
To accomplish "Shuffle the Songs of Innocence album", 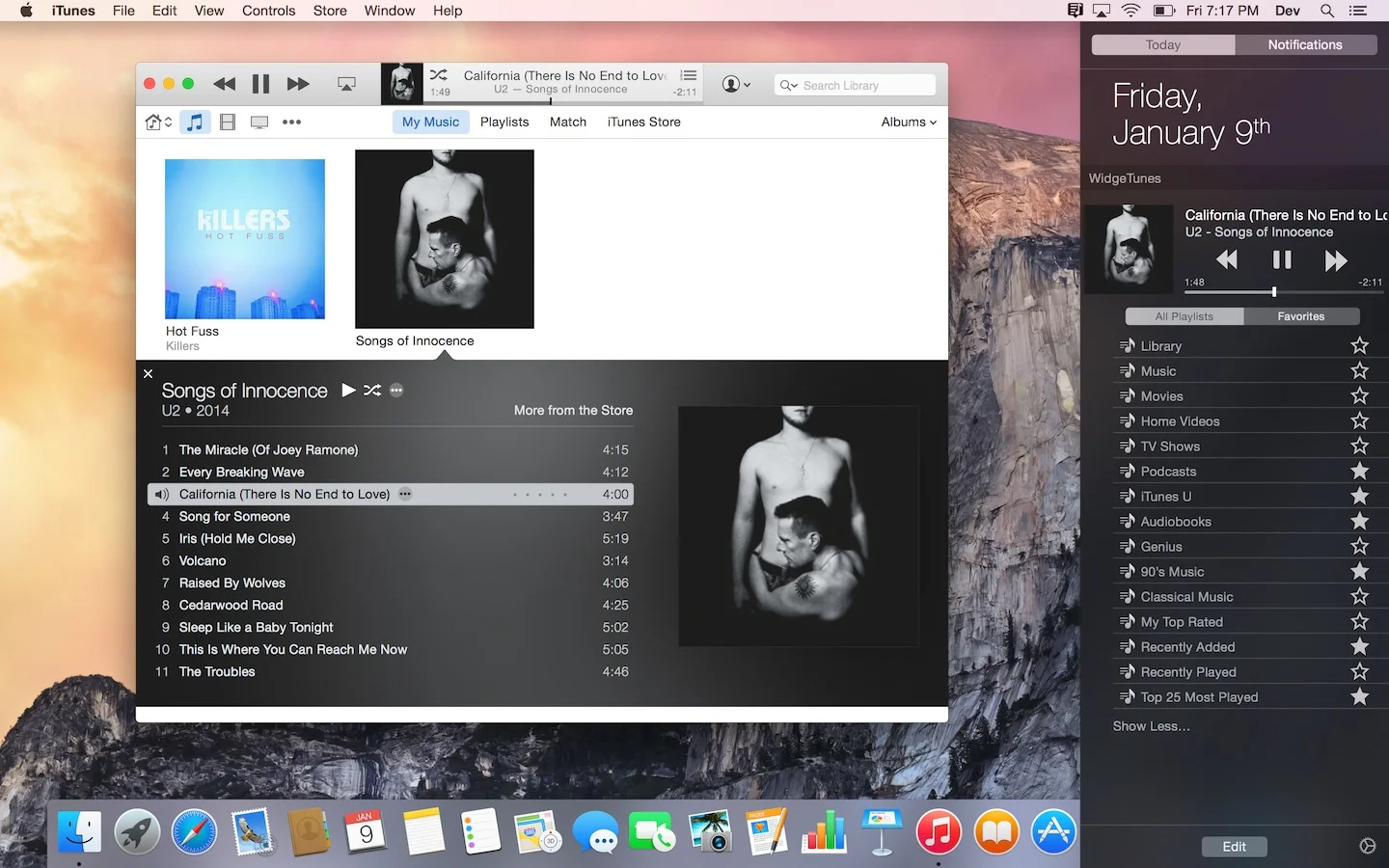I will tap(372, 390).
